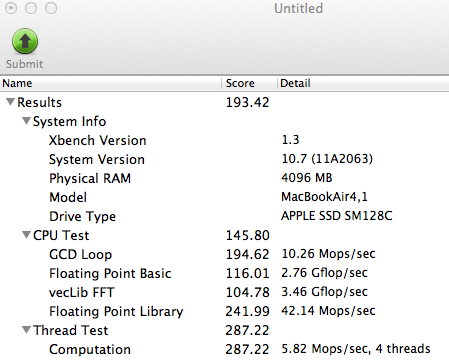The width and height of the screenshot is (449, 361).
Task: Collapse the System Info section triangle
Action: coord(27,121)
